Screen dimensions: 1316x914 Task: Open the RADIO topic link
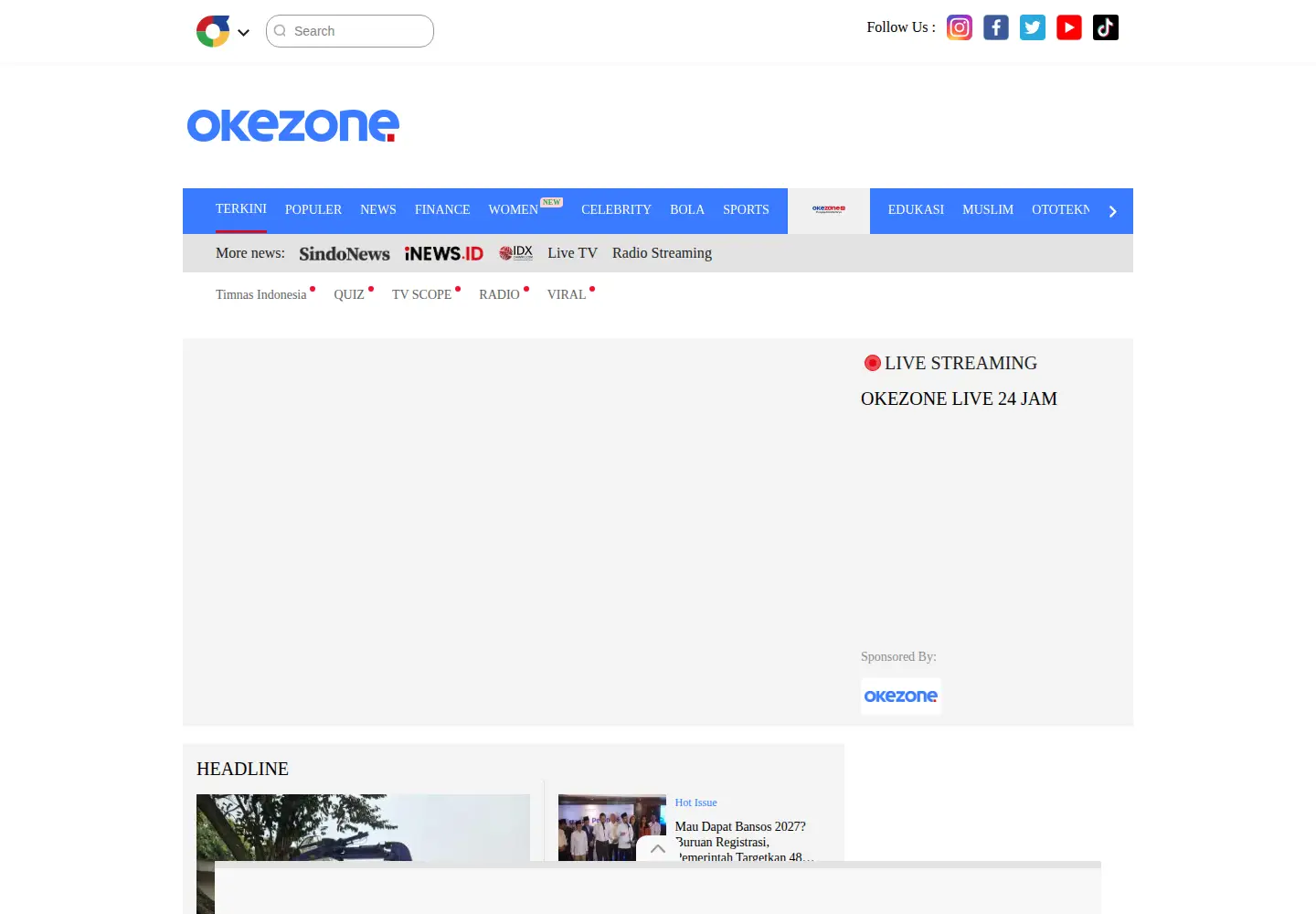click(499, 294)
